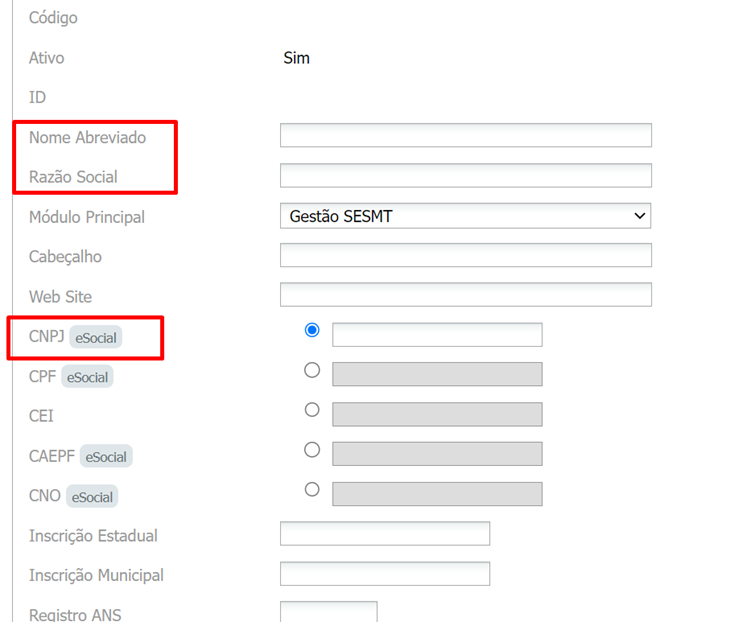Click into the Razão Social field
747x622 pixels.
tap(465, 176)
